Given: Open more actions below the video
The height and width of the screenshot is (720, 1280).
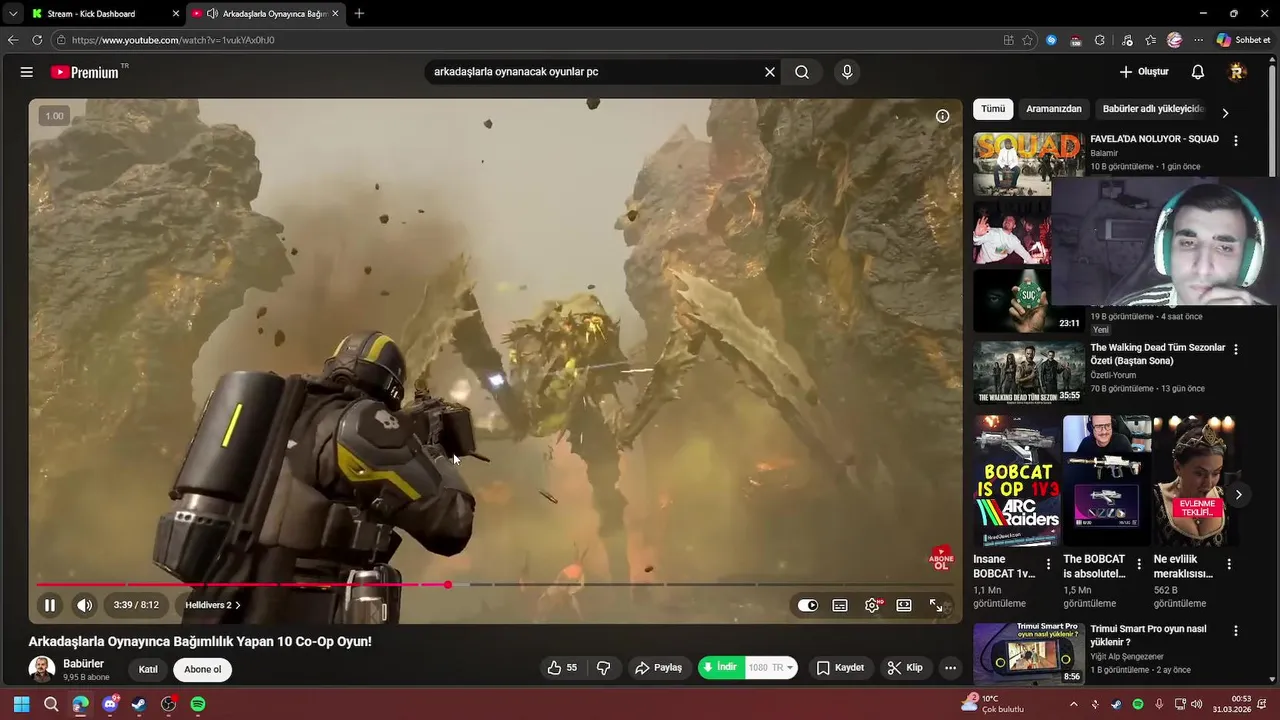Looking at the screenshot, I should (x=951, y=668).
